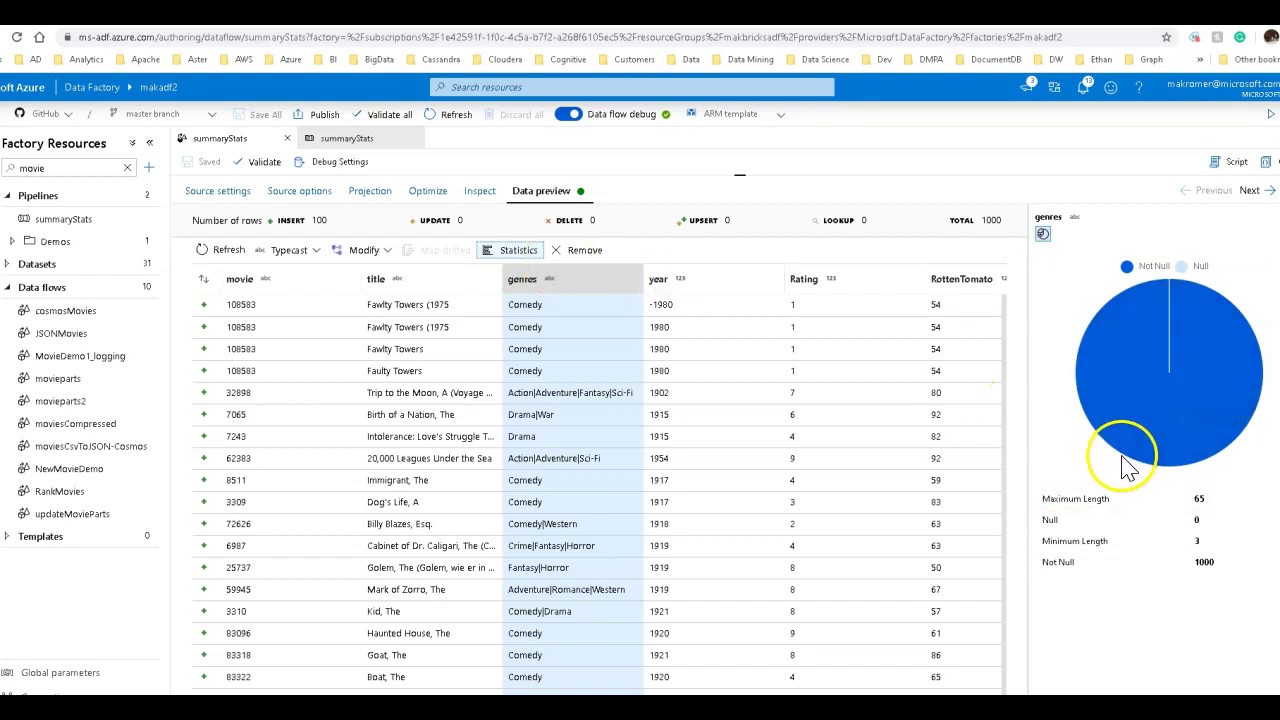
Task: Click the Null legend swatch
Action: [1181, 266]
